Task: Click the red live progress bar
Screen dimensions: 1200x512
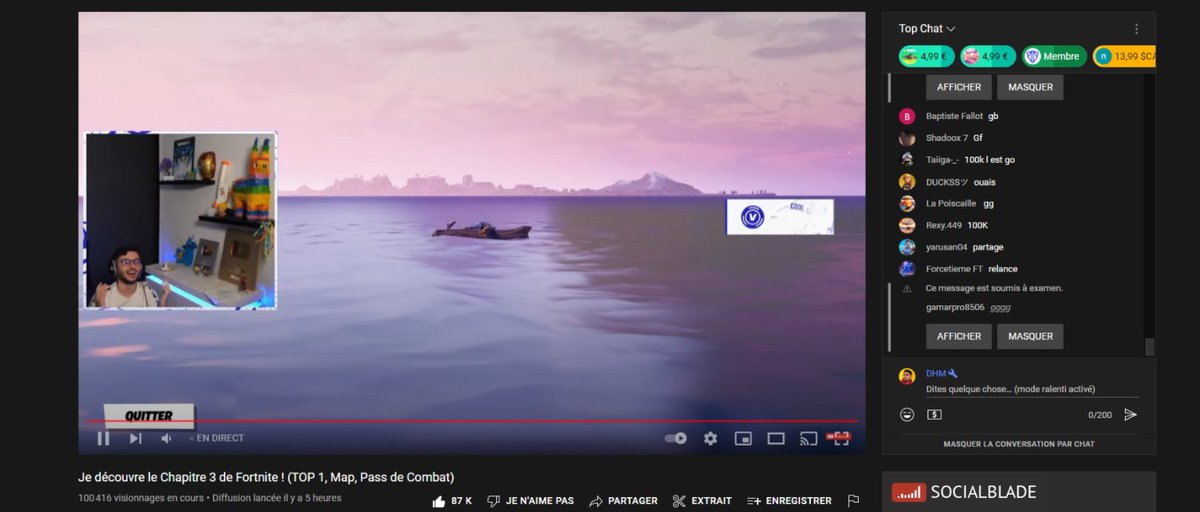Action: (x=472, y=421)
